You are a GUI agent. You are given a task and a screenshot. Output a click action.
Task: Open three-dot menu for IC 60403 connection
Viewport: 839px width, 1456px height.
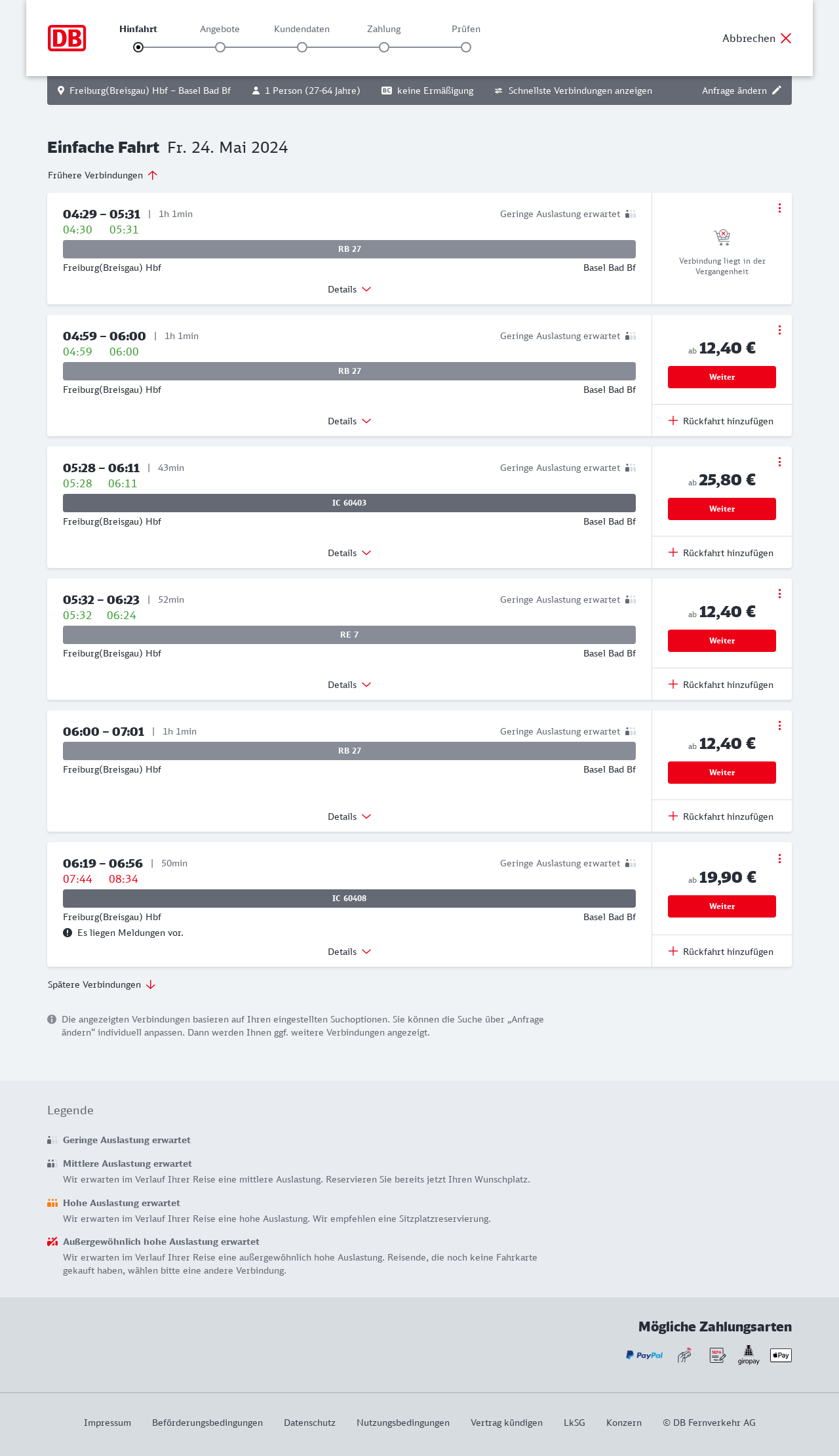779,462
